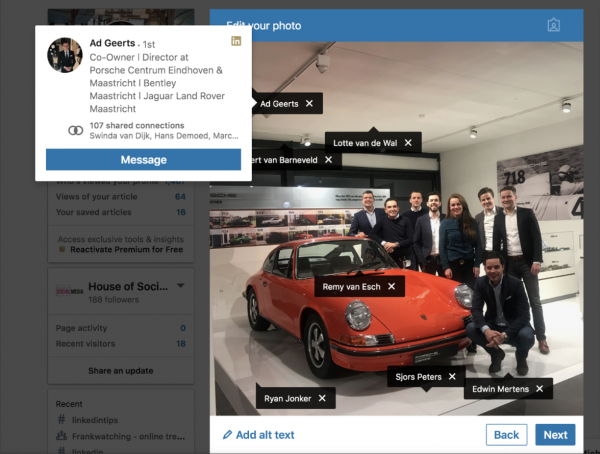Select the Remy van Esch tag label
The image size is (600, 454).
click(x=351, y=287)
